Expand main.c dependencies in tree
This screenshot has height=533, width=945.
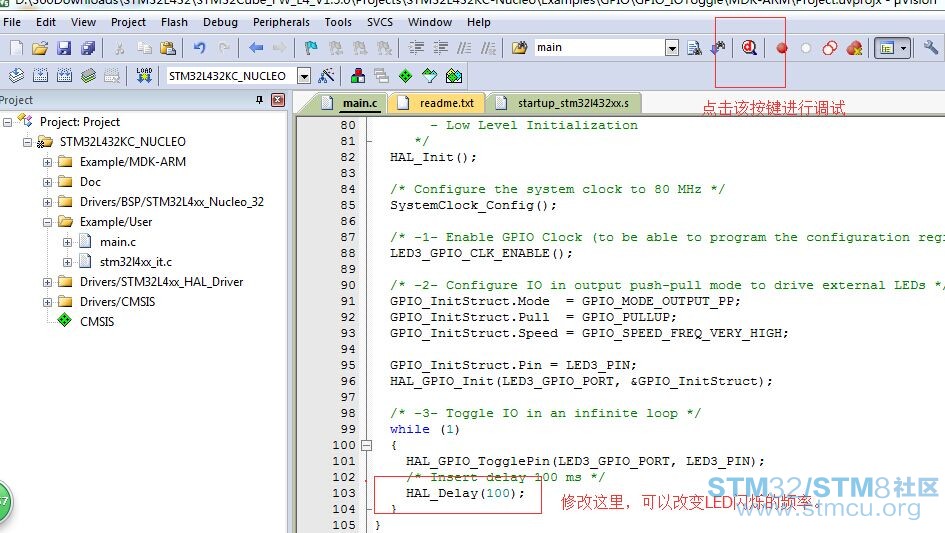[68, 242]
